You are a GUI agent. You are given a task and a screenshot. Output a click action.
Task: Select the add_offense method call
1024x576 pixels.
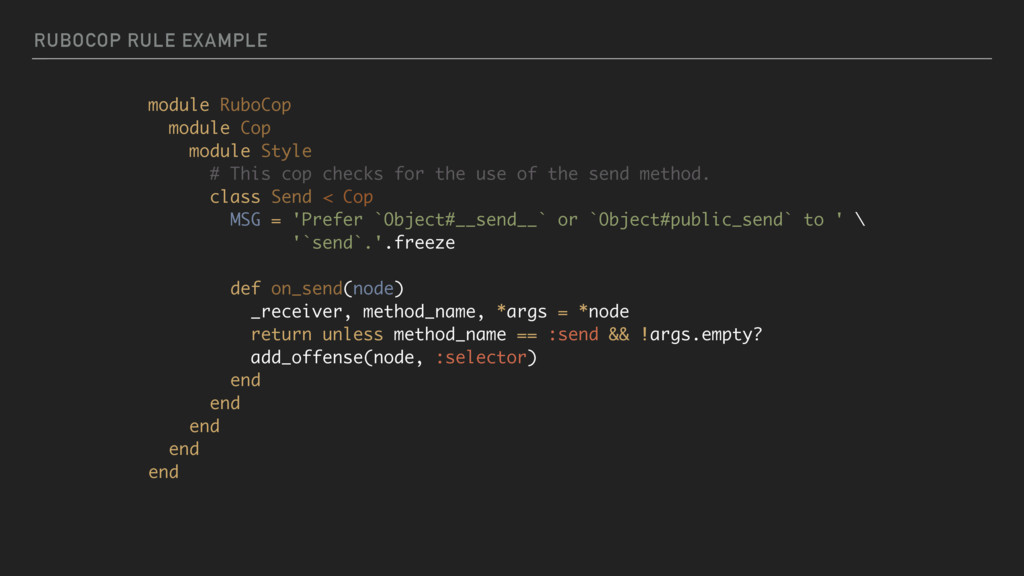(x=306, y=357)
